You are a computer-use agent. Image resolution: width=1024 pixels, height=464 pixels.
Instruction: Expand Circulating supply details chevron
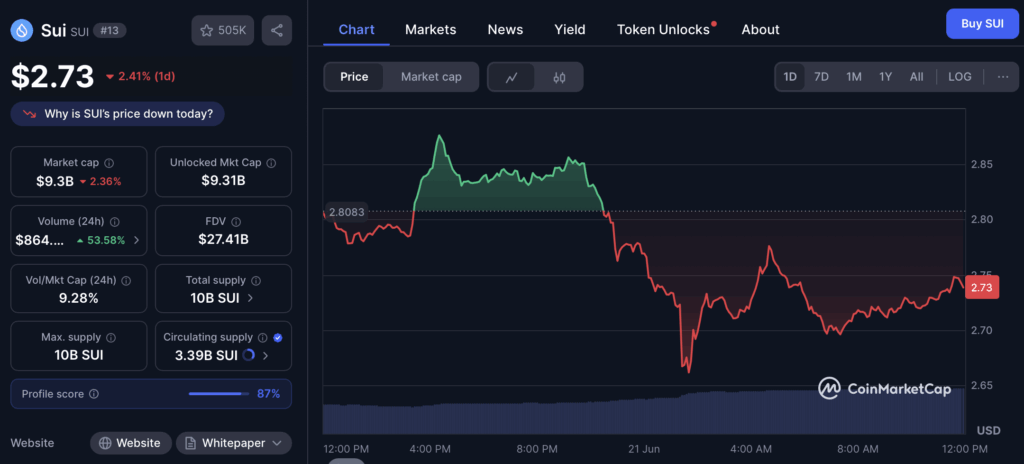point(265,356)
